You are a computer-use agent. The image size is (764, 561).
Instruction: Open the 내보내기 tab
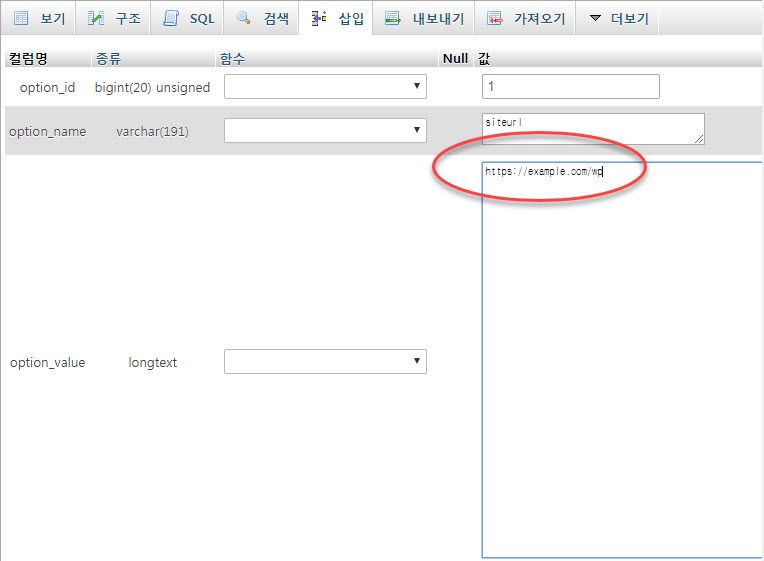click(x=423, y=18)
